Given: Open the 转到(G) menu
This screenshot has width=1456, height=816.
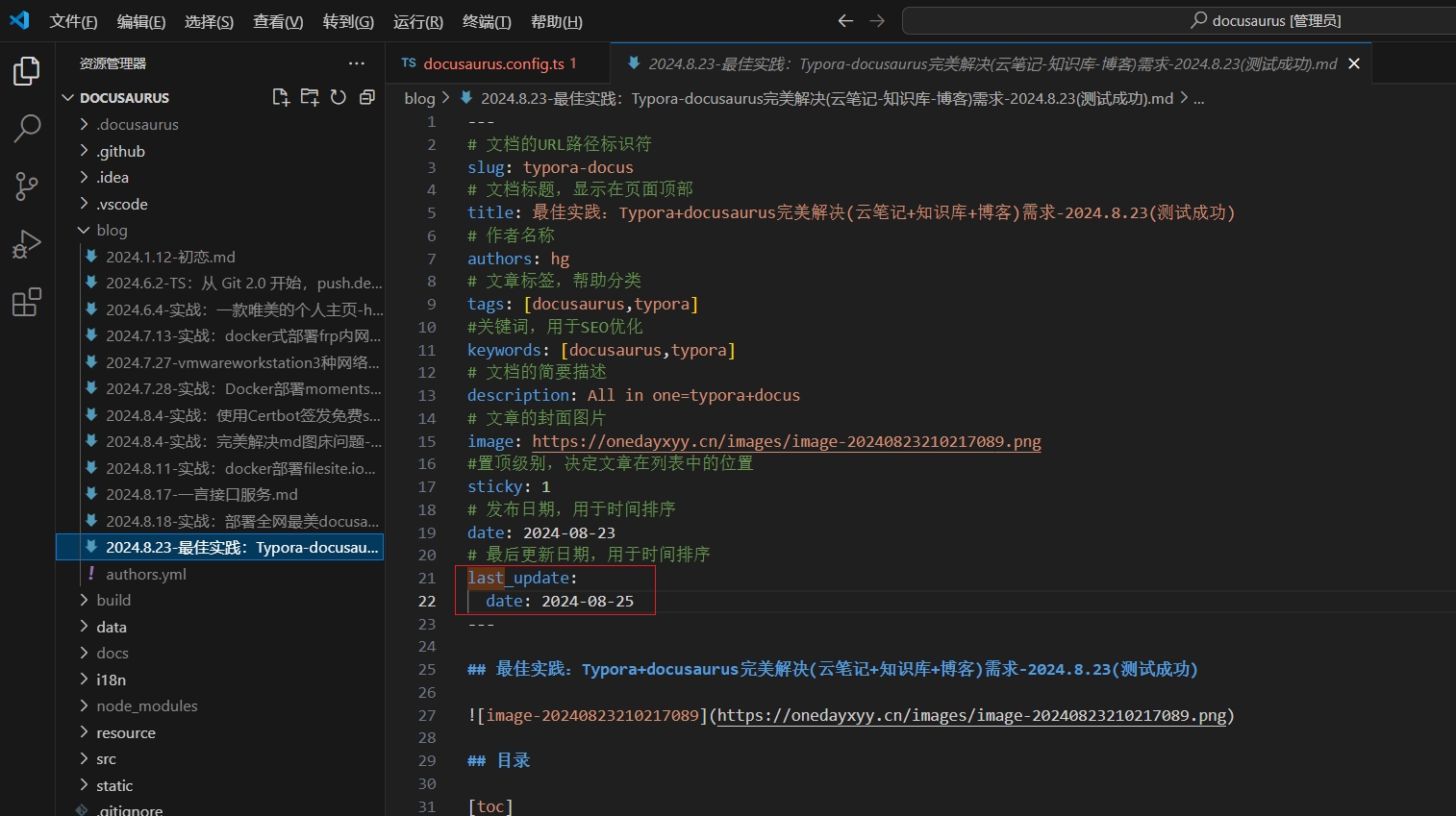Looking at the screenshot, I should [x=348, y=21].
